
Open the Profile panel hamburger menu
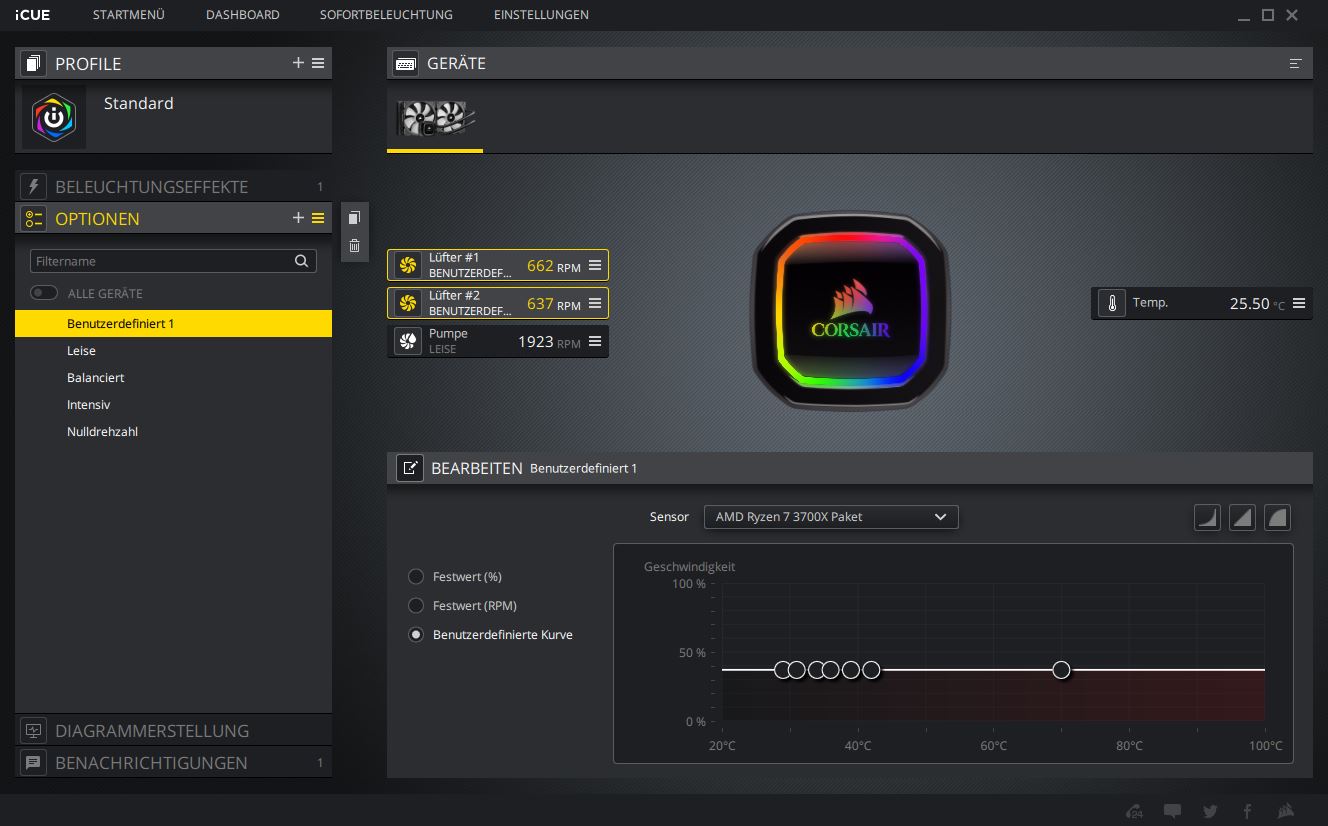tap(318, 63)
